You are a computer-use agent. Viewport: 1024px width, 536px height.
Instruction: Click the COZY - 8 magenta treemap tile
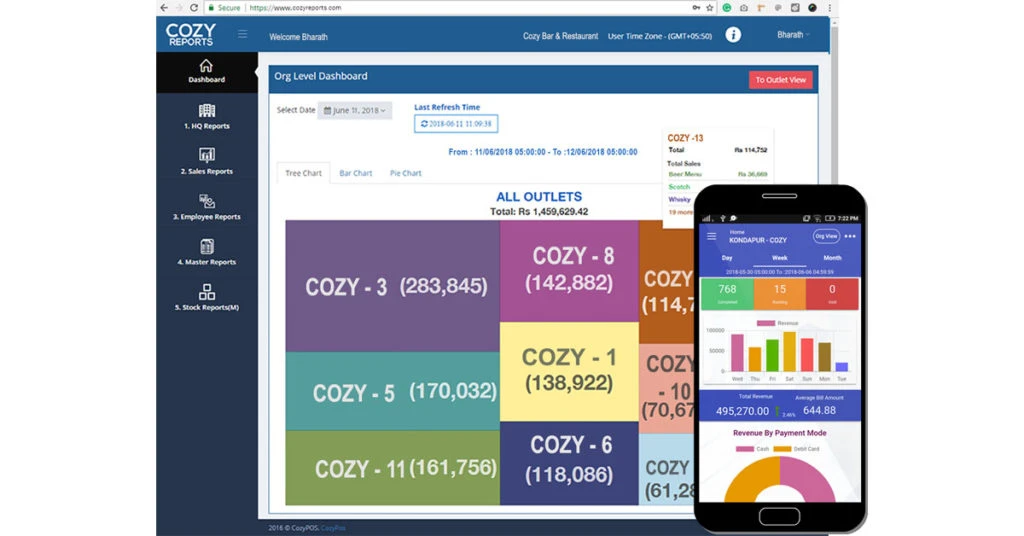pyautogui.click(x=569, y=271)
